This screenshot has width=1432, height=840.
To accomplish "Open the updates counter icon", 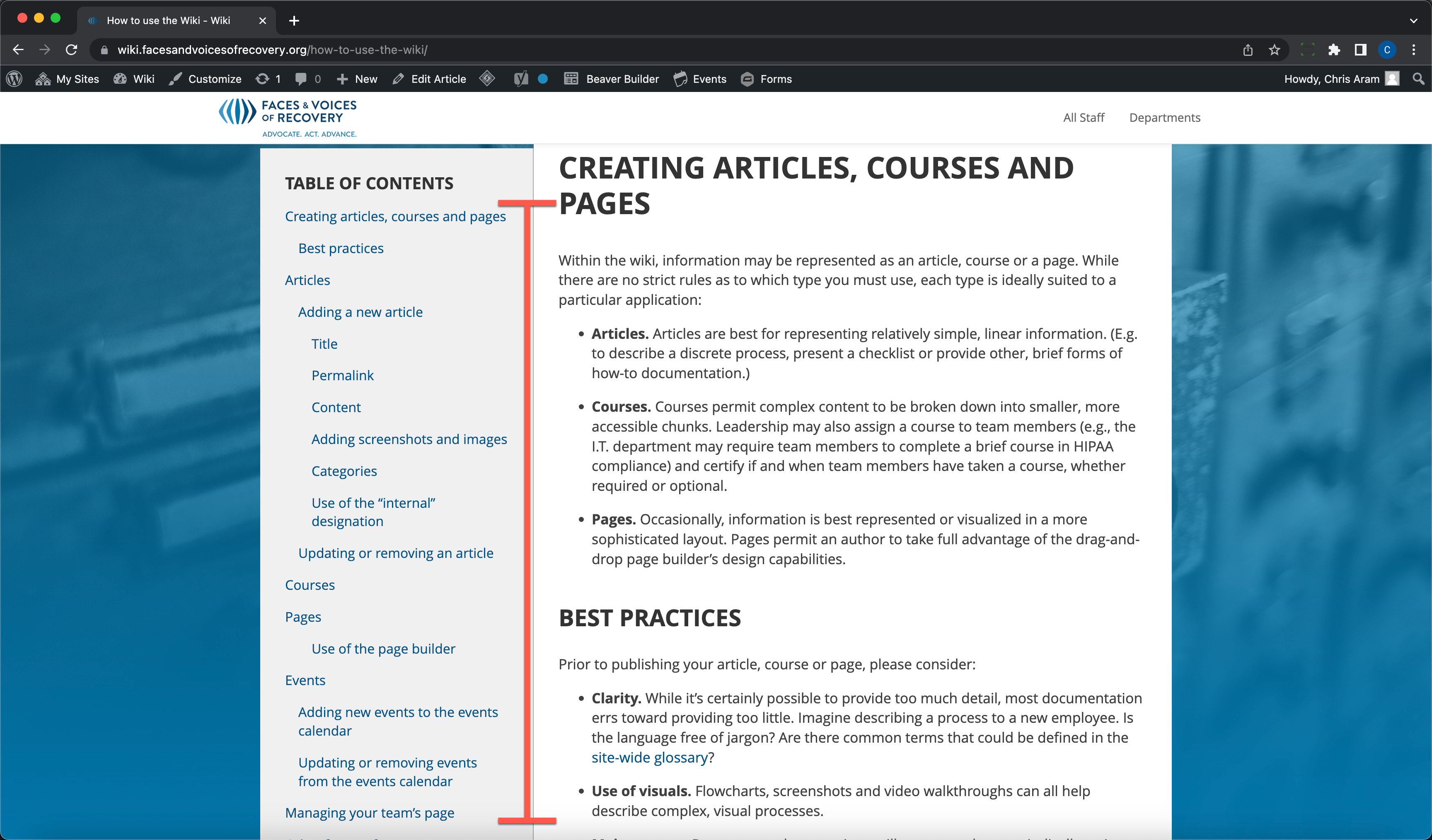I will click(x=268, y=79).
